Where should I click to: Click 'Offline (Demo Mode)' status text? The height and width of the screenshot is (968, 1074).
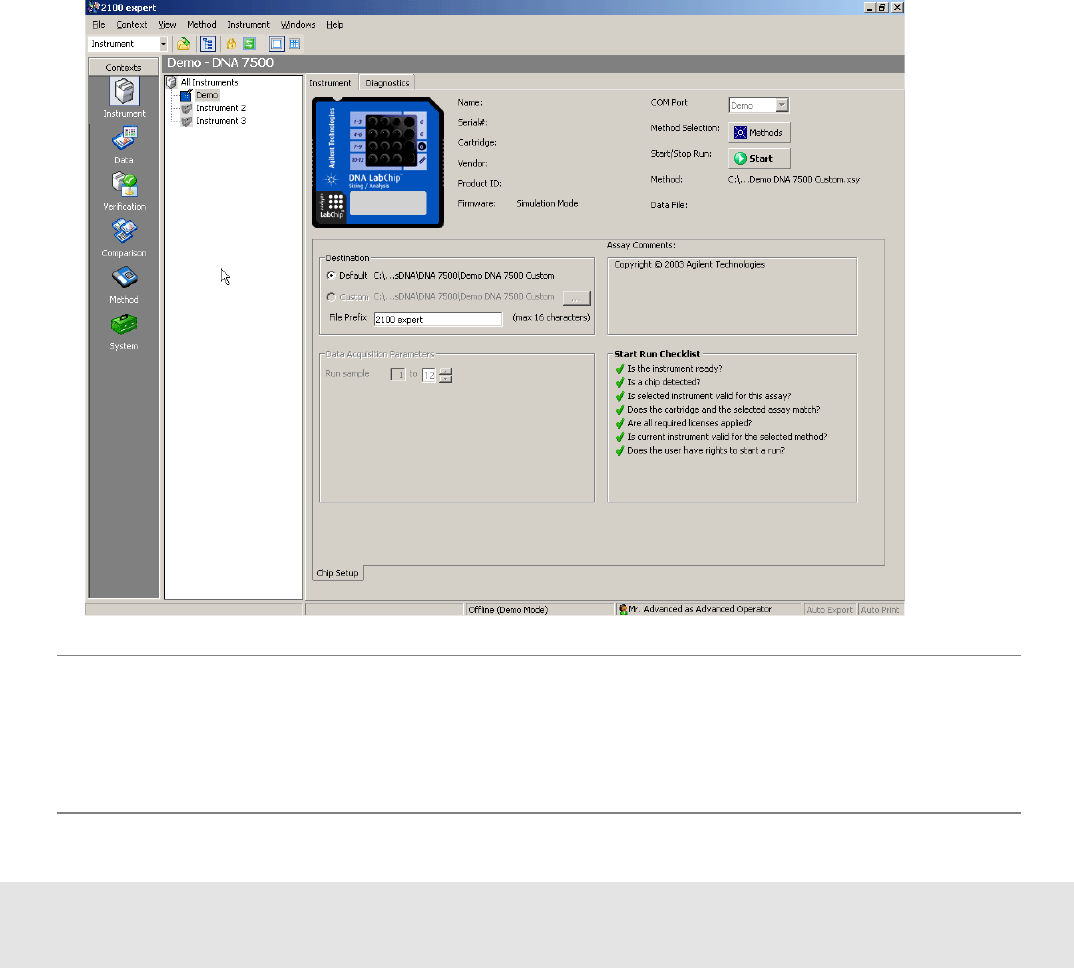click(508, 610)
